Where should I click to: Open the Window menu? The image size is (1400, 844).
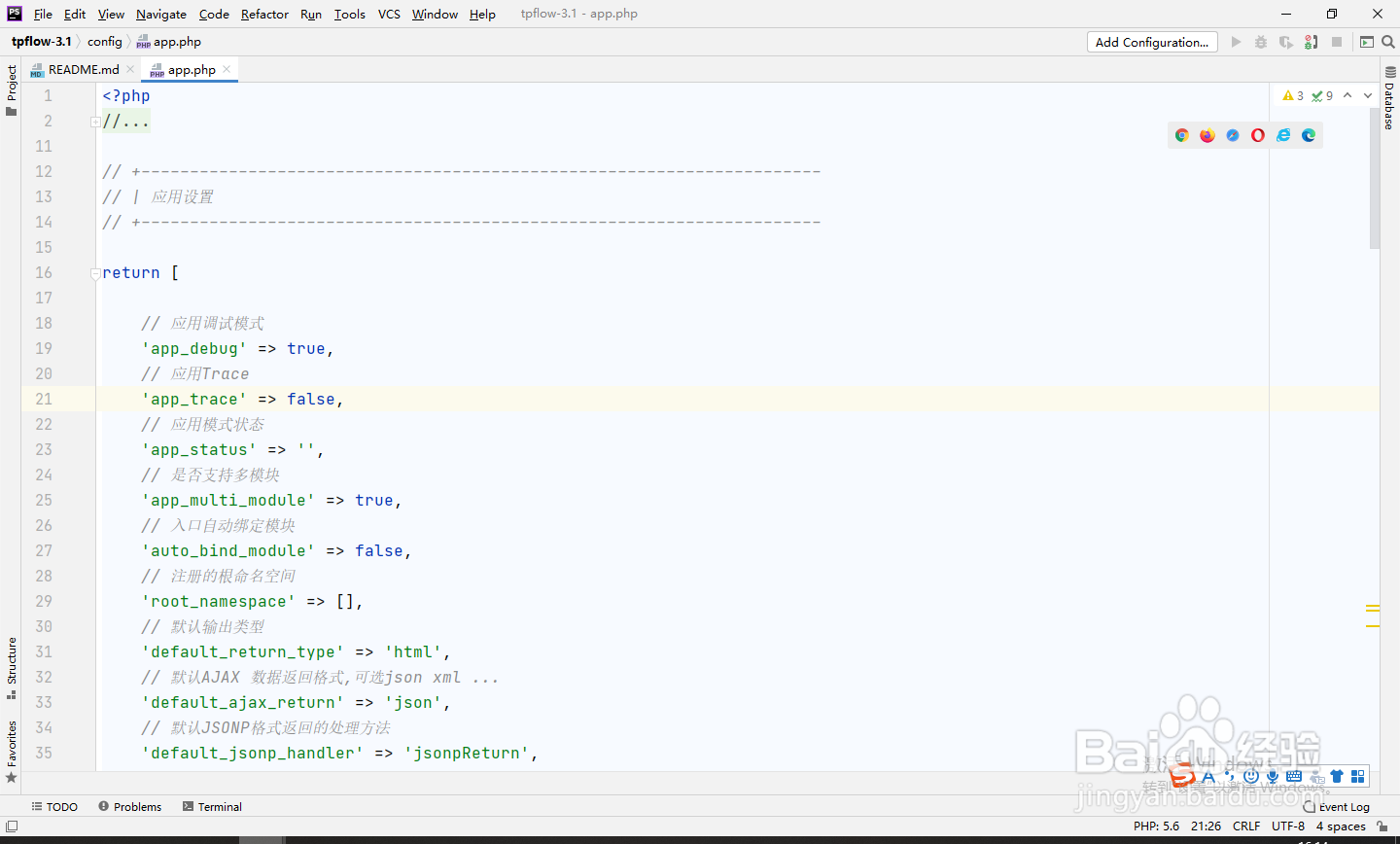pos(435,14)
